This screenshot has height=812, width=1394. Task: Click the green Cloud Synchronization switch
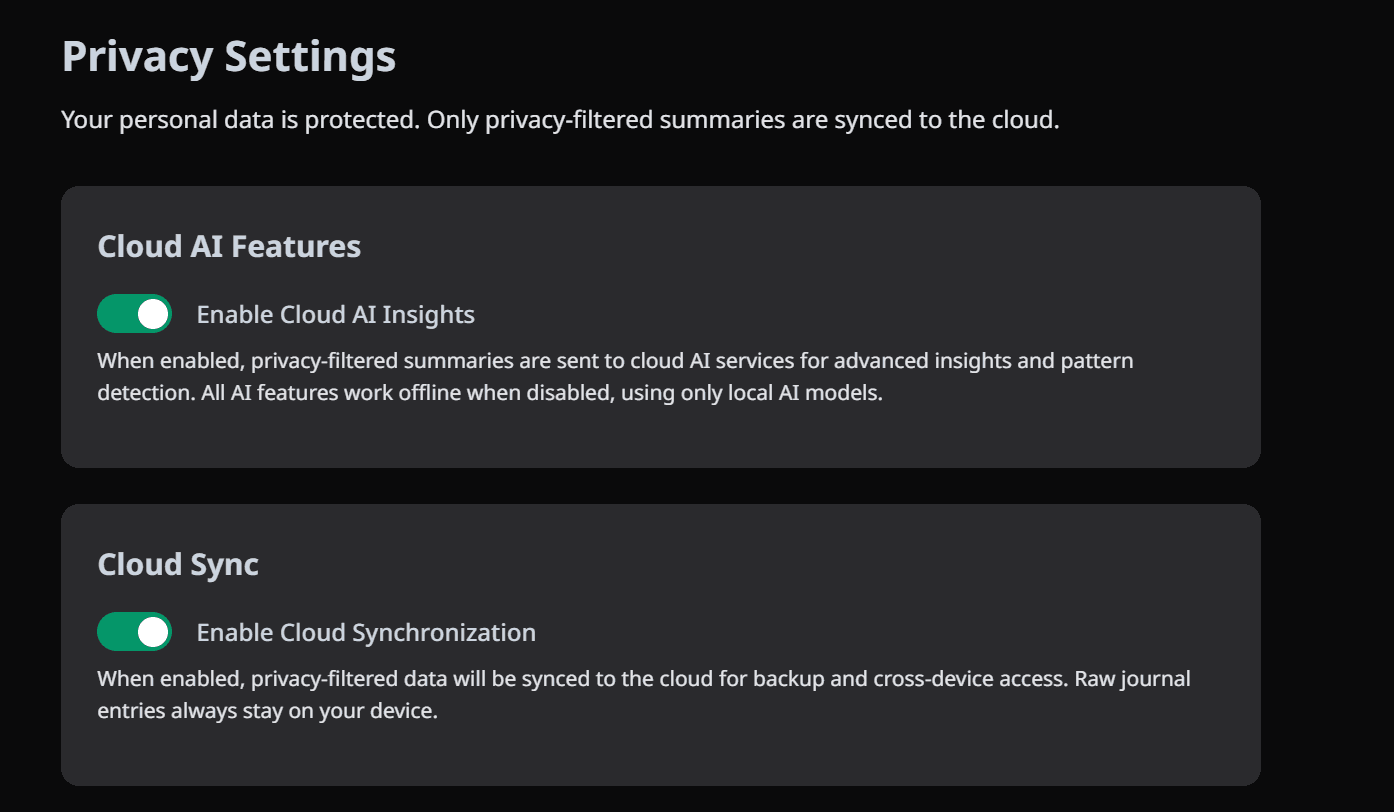[x=134, y=631]
